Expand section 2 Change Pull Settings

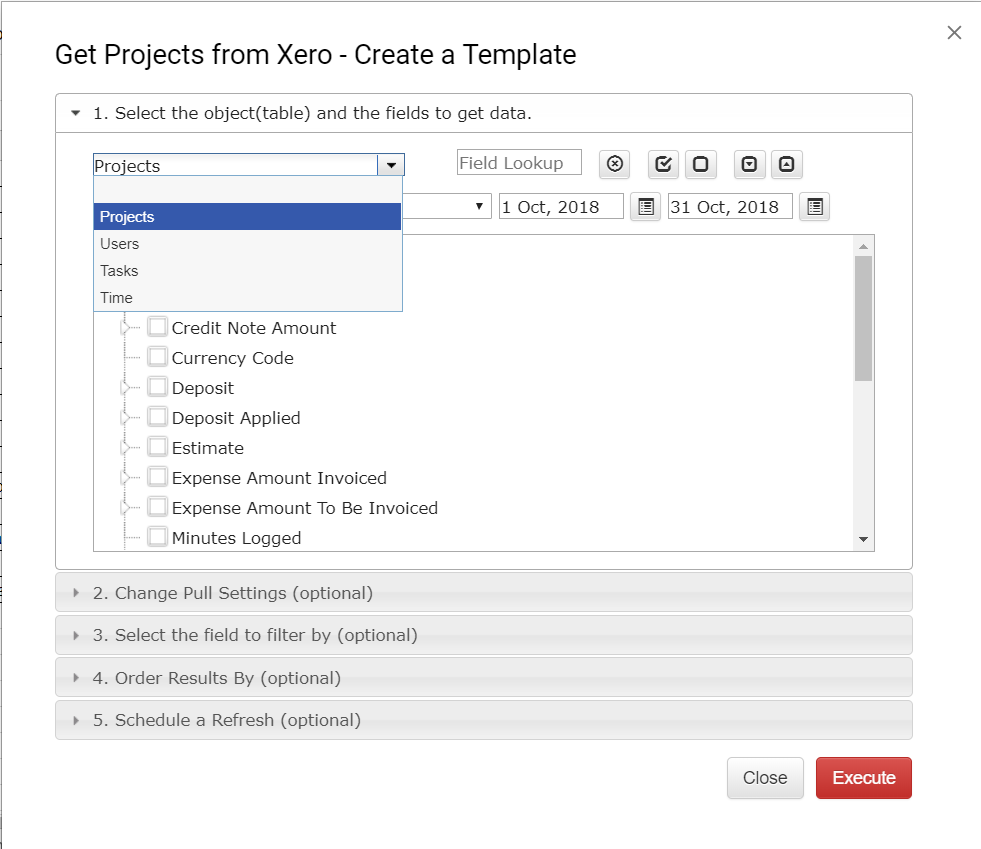(233, 593)
